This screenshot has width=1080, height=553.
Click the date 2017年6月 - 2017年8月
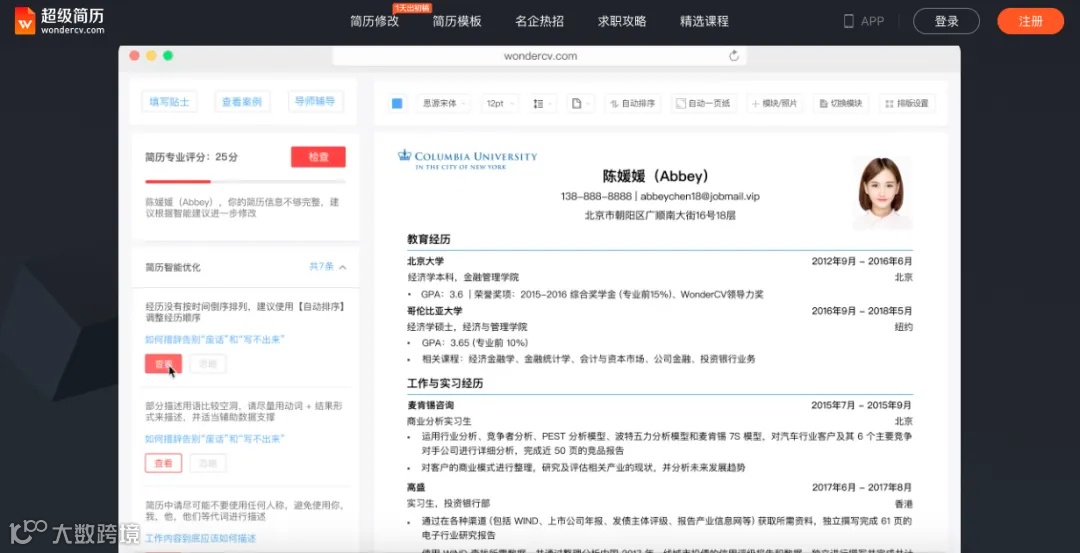point(862,487)
